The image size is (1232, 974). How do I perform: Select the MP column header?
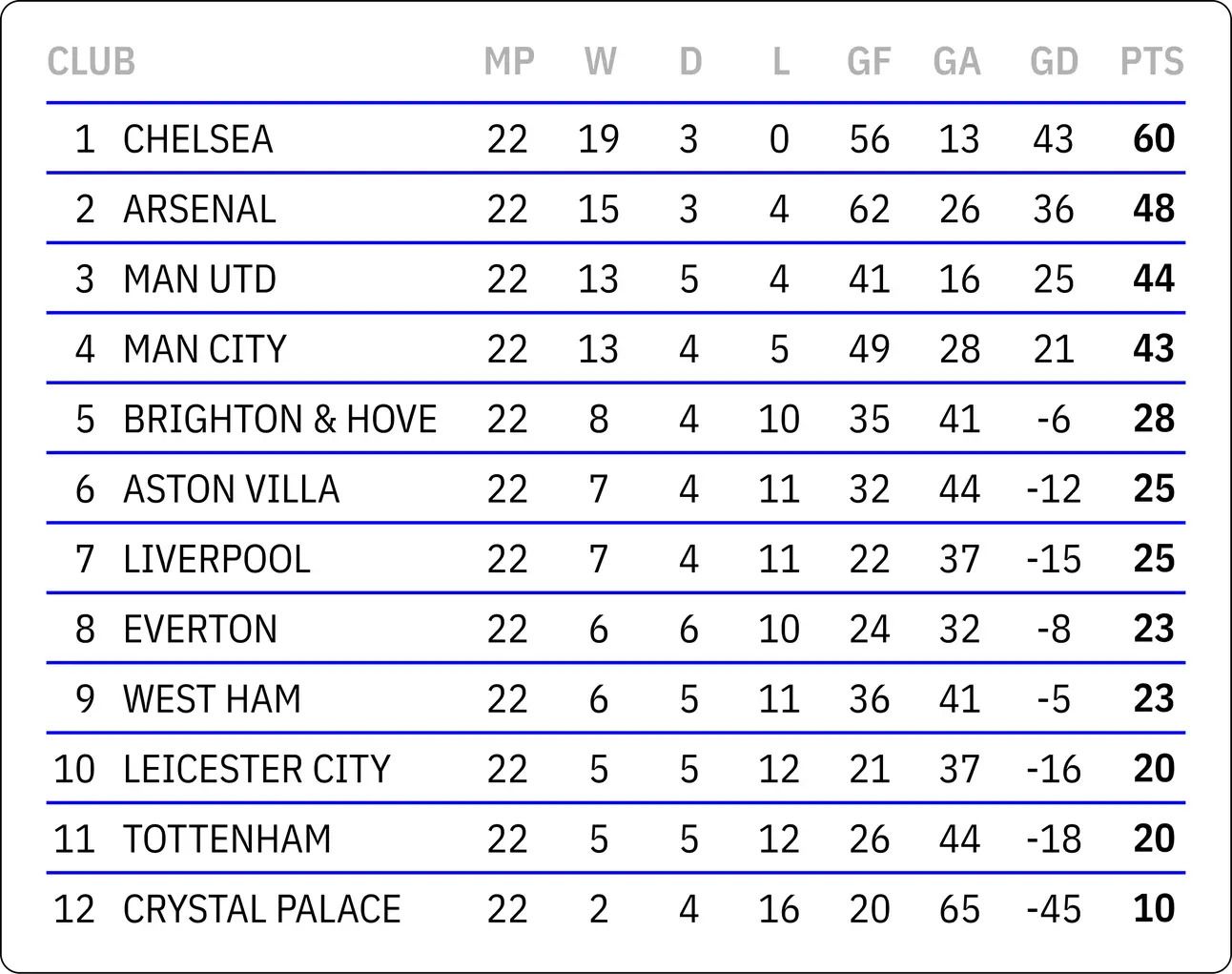coord(509,62)
